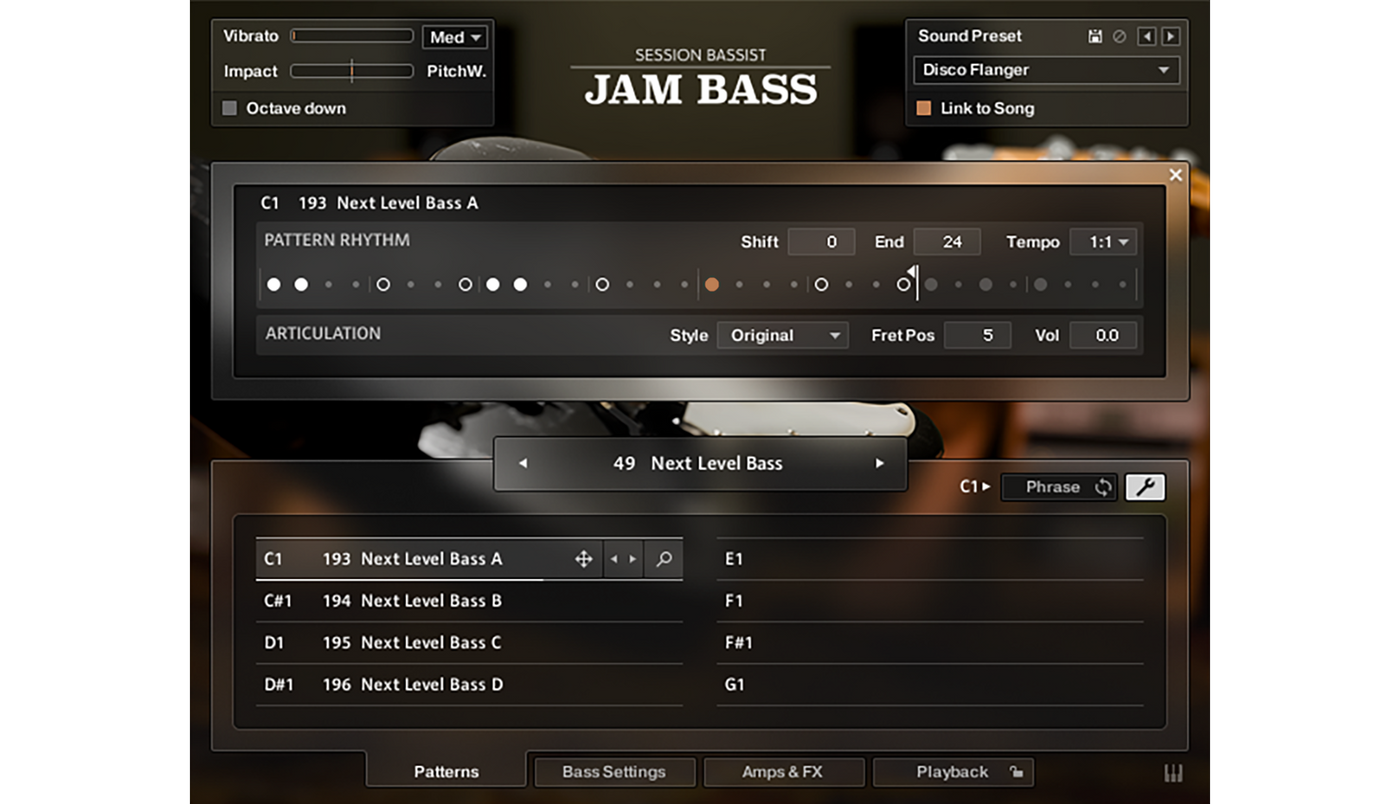Click the circle-slash icon beside Sound Preset
This screenshot has width=1400, height=804.
click(1119, 37)
